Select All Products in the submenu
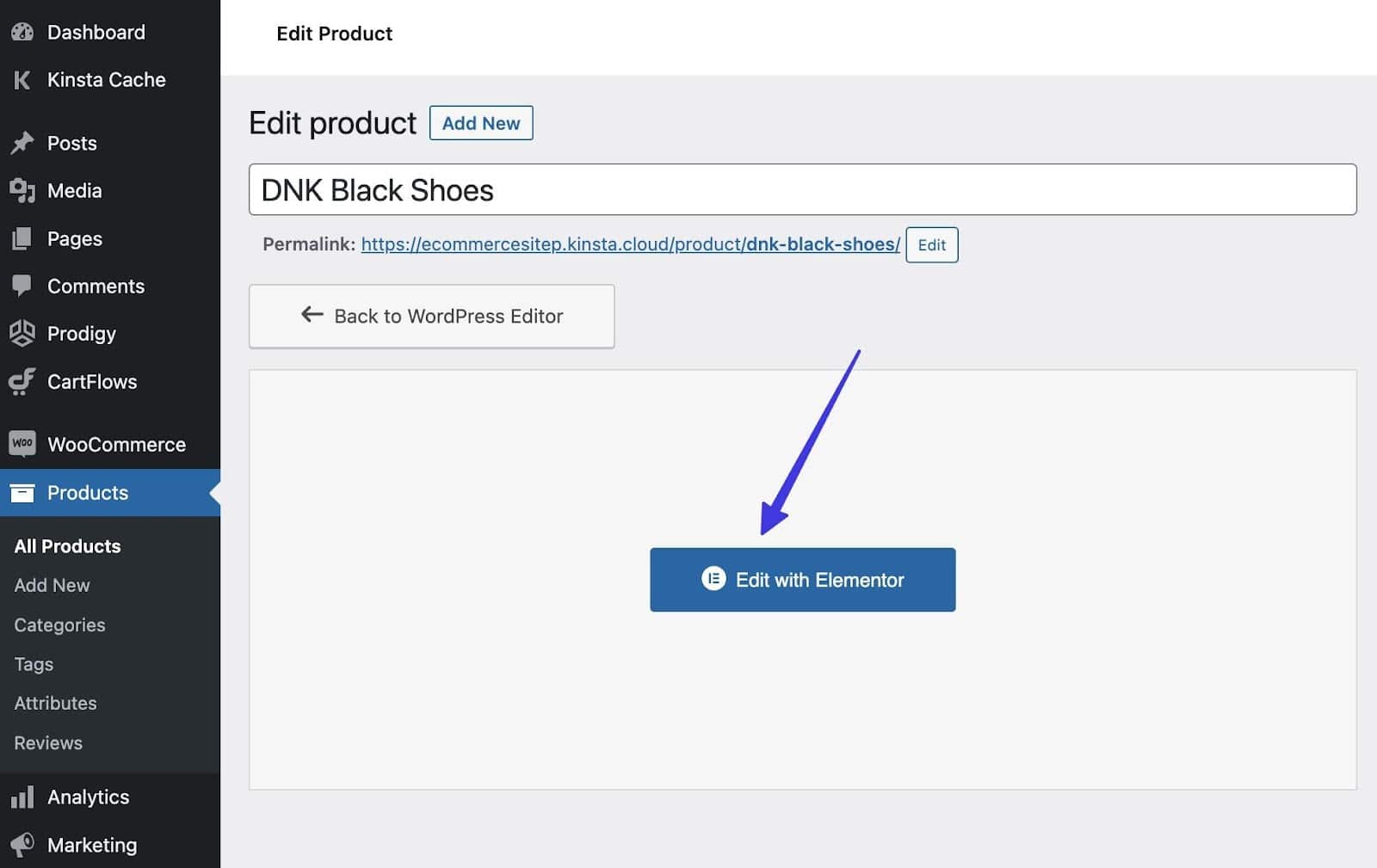 point(67,545)
